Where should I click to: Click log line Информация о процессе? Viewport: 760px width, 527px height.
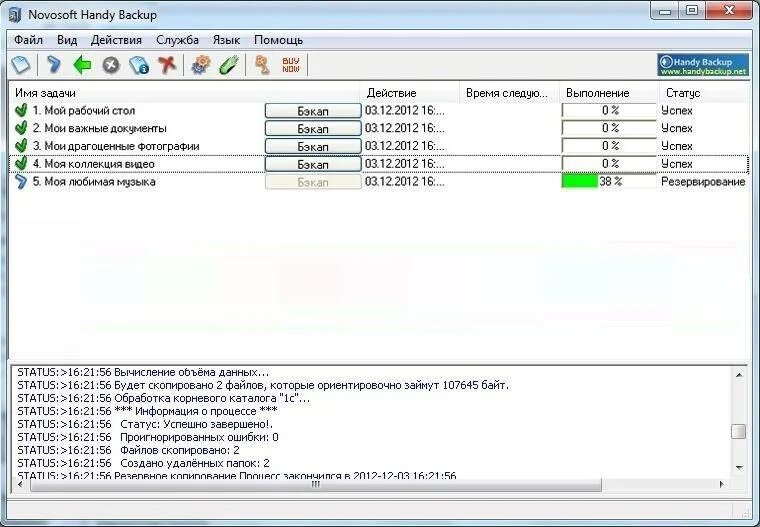[147, 411]
